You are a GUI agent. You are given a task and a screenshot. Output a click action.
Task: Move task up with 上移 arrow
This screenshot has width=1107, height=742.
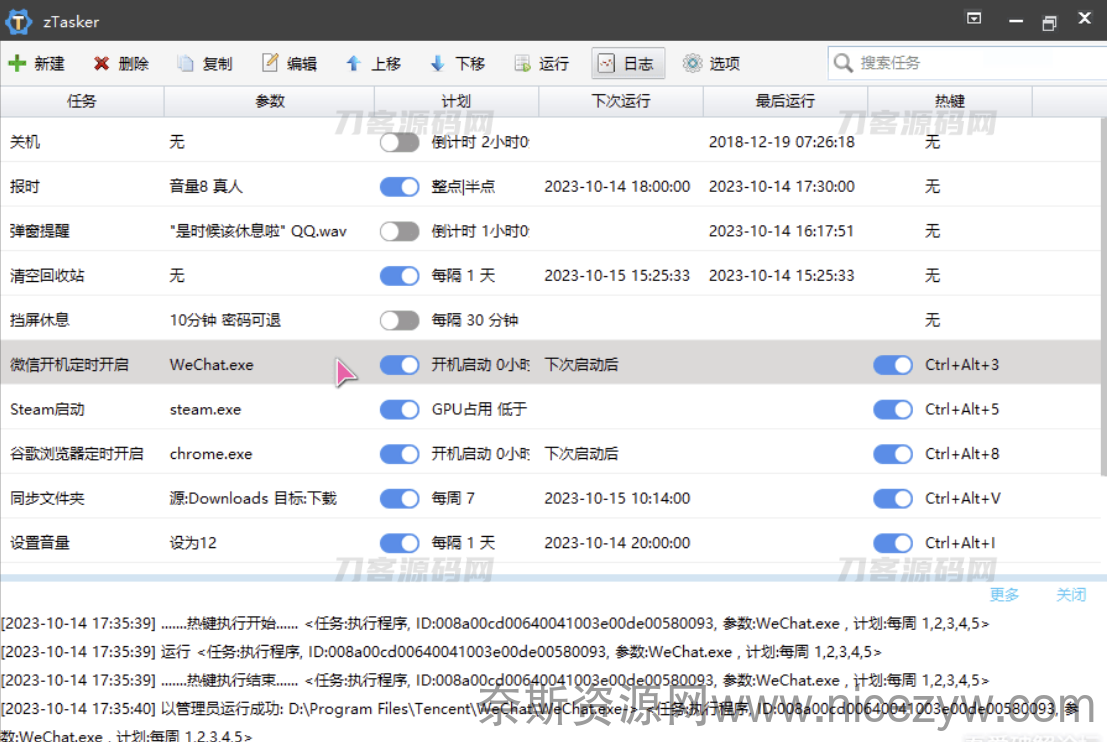tap(353, 63)
